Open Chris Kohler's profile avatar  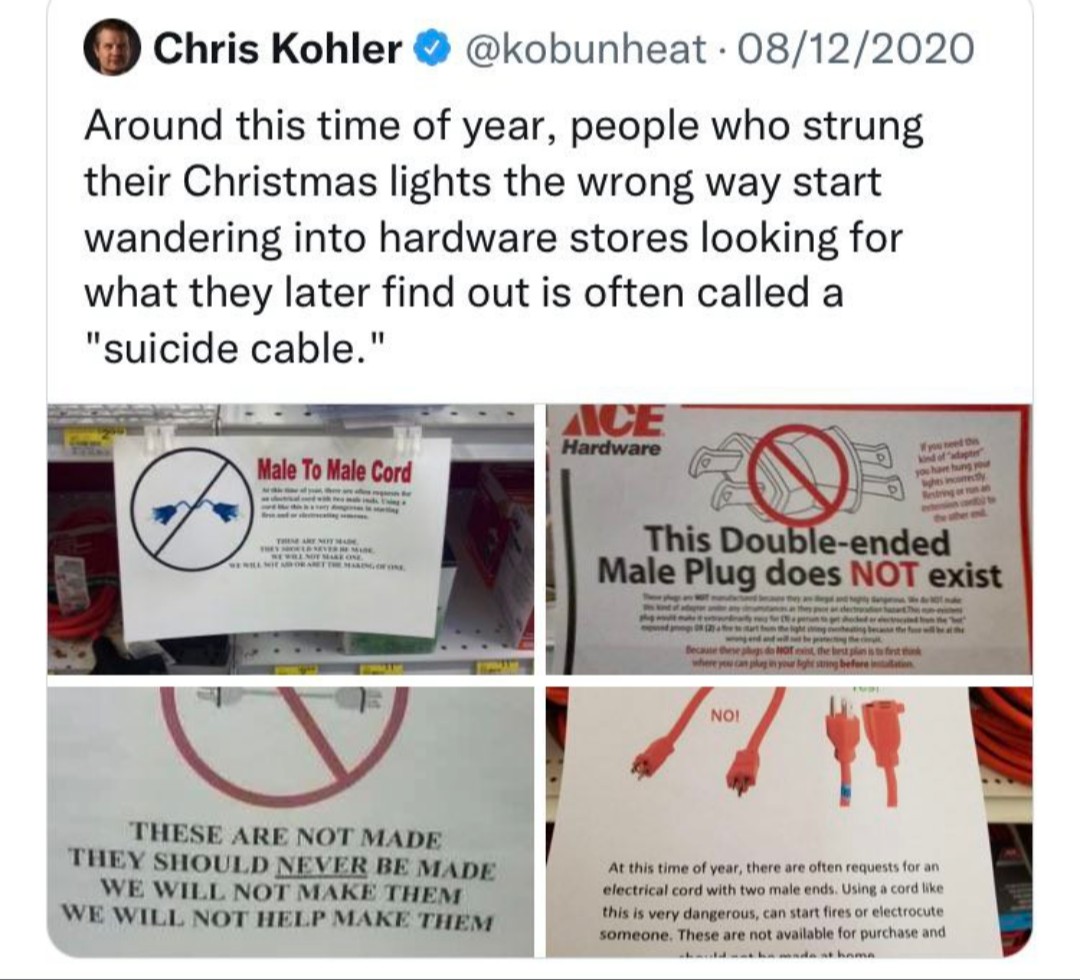pyautogui.click(x=112, y=48)
